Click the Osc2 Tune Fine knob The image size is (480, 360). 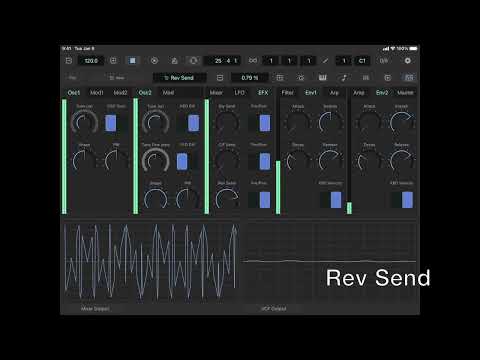pos(156,161)
